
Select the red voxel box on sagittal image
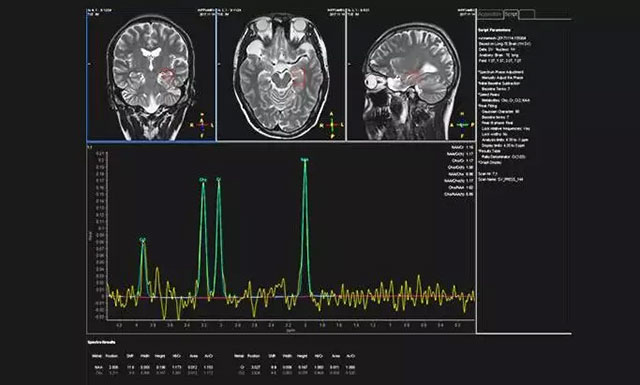coord(413,75)
